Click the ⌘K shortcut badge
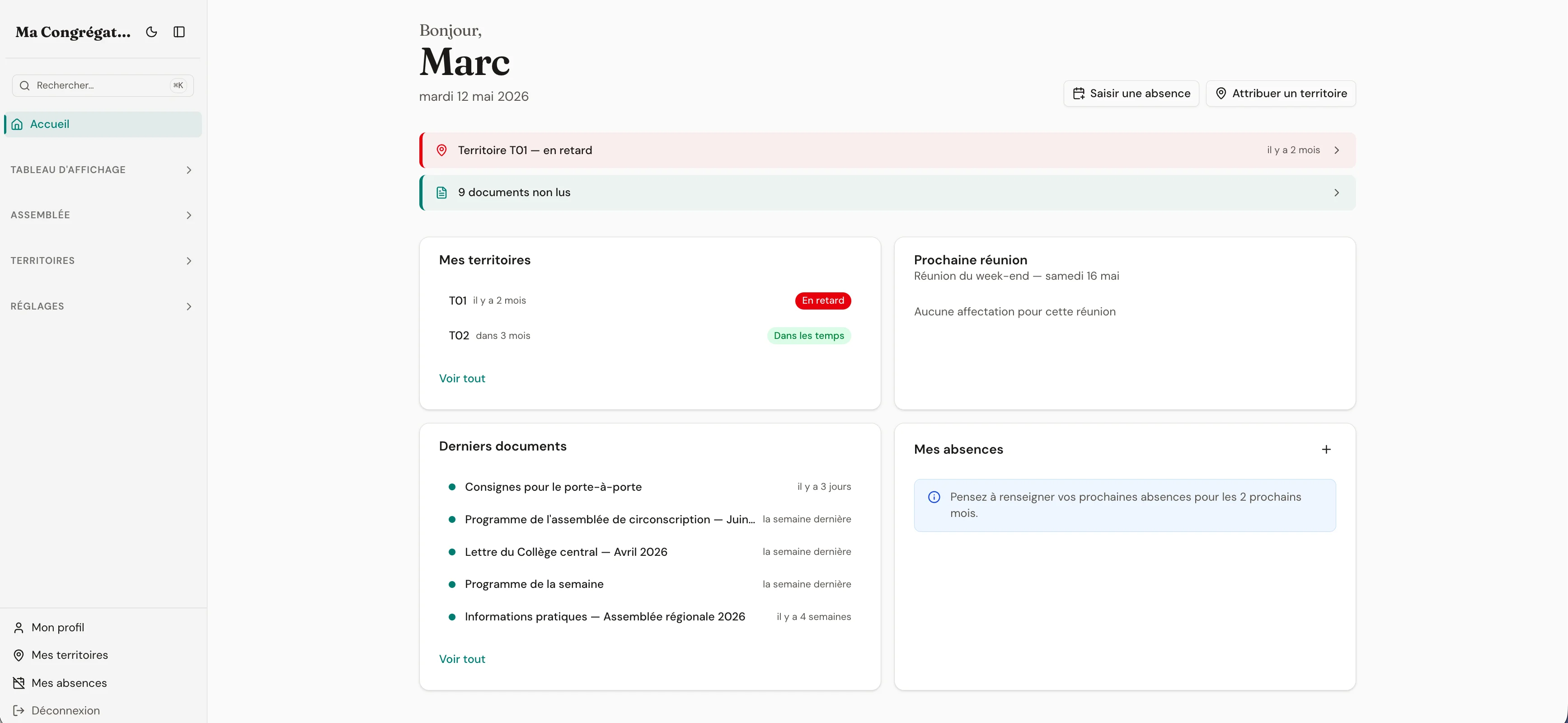Image resolution: width=1568 pixels, height=723 pixels. point(178,85)
